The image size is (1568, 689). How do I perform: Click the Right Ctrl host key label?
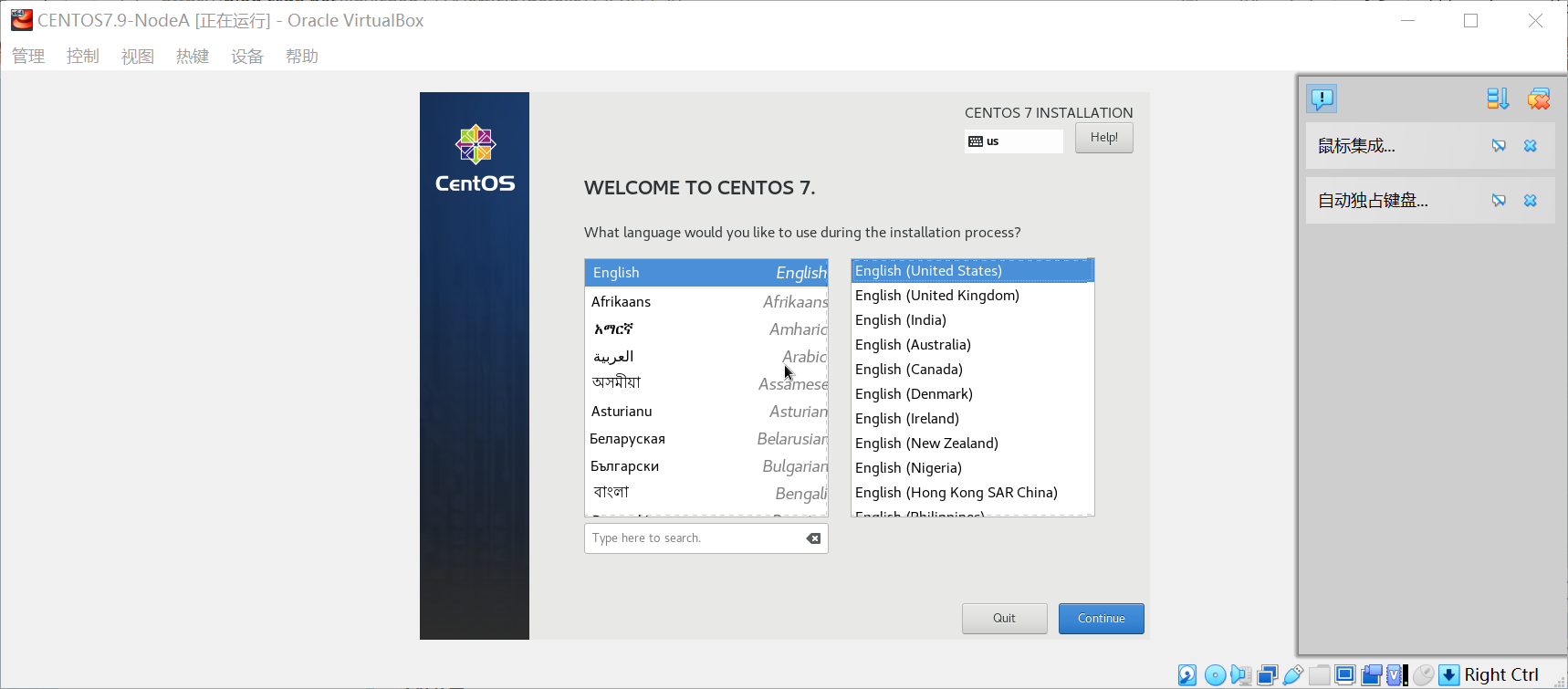coord(1501,675)
